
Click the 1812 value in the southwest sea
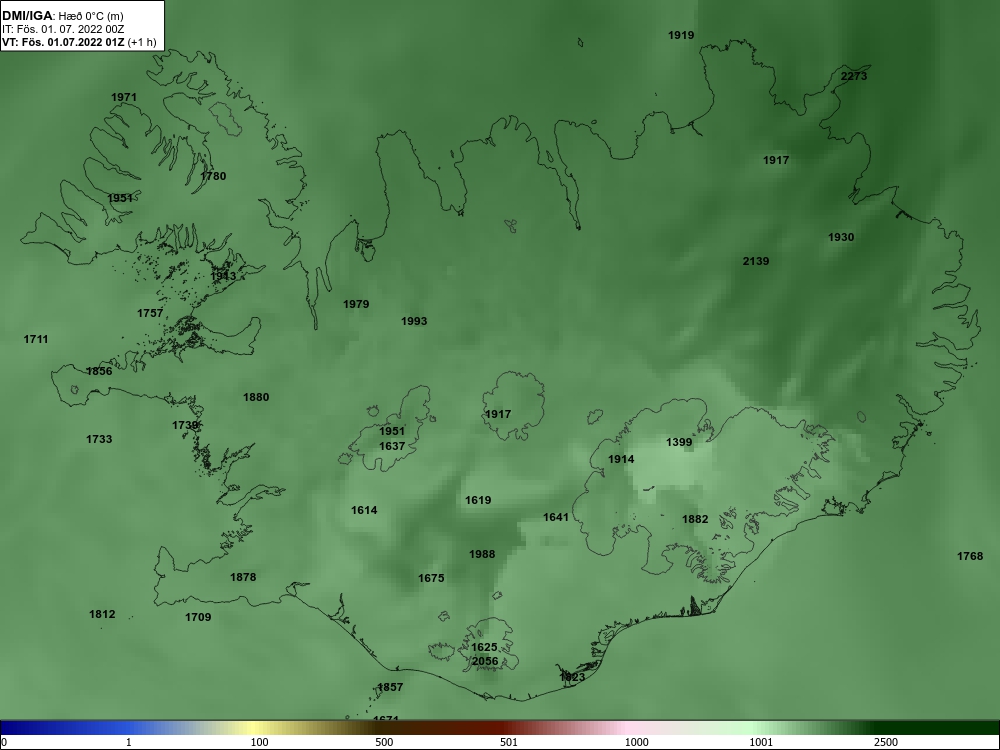click(x=102, y=614)
